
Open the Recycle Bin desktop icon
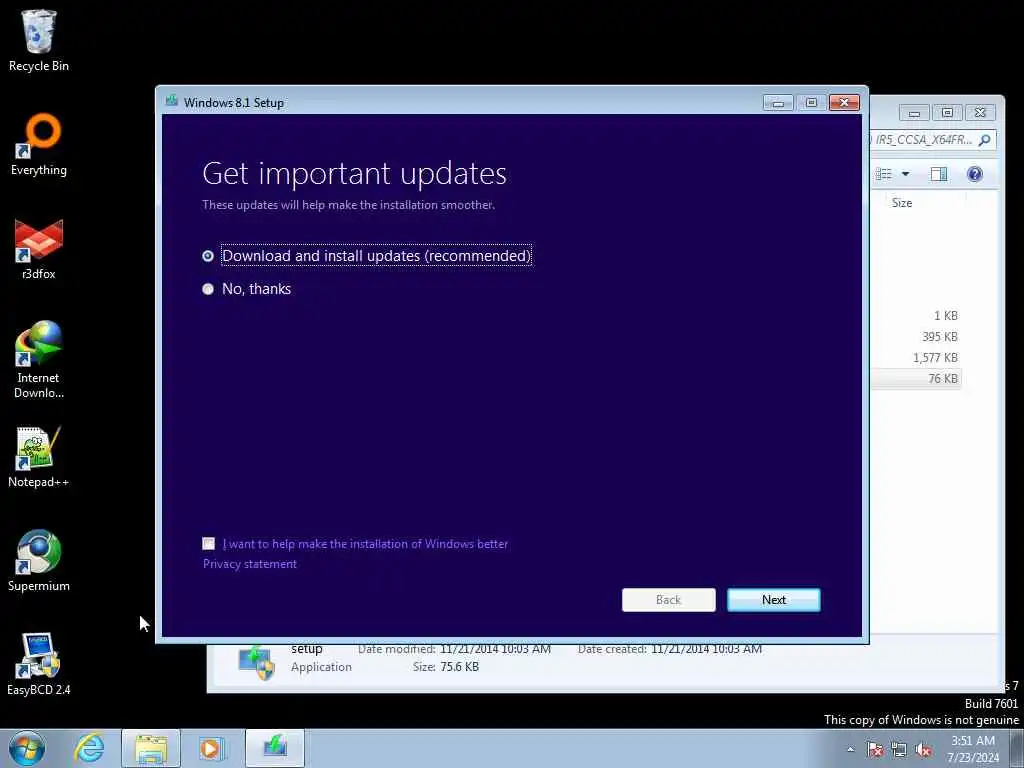39,40
